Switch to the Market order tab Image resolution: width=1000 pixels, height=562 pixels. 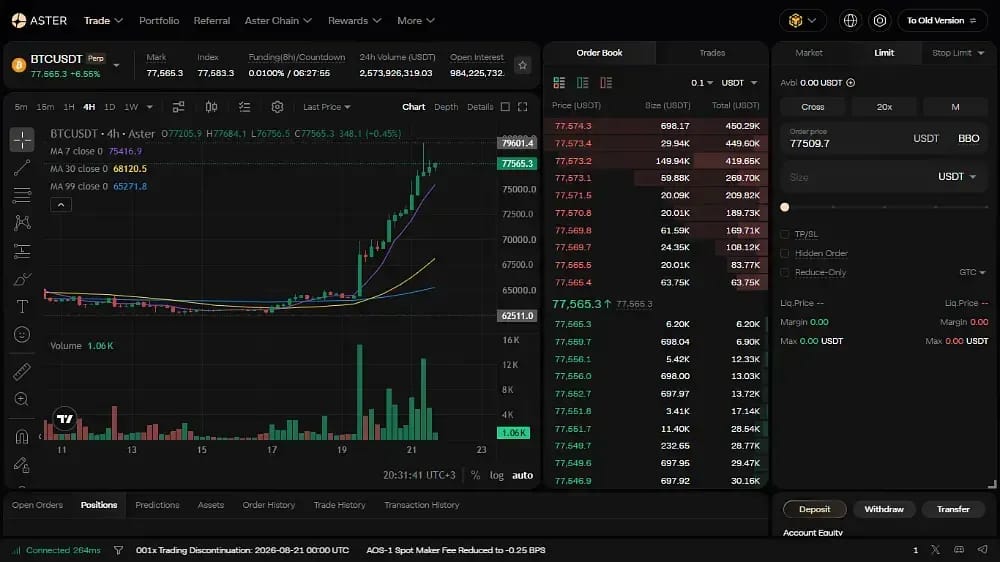809,53
